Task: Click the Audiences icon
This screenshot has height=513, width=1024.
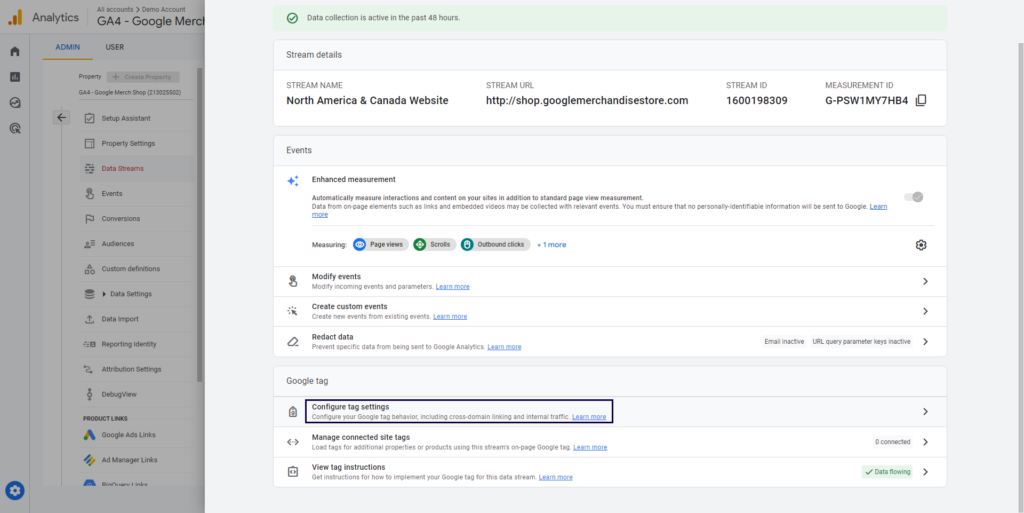Action: tap(89, 243)
